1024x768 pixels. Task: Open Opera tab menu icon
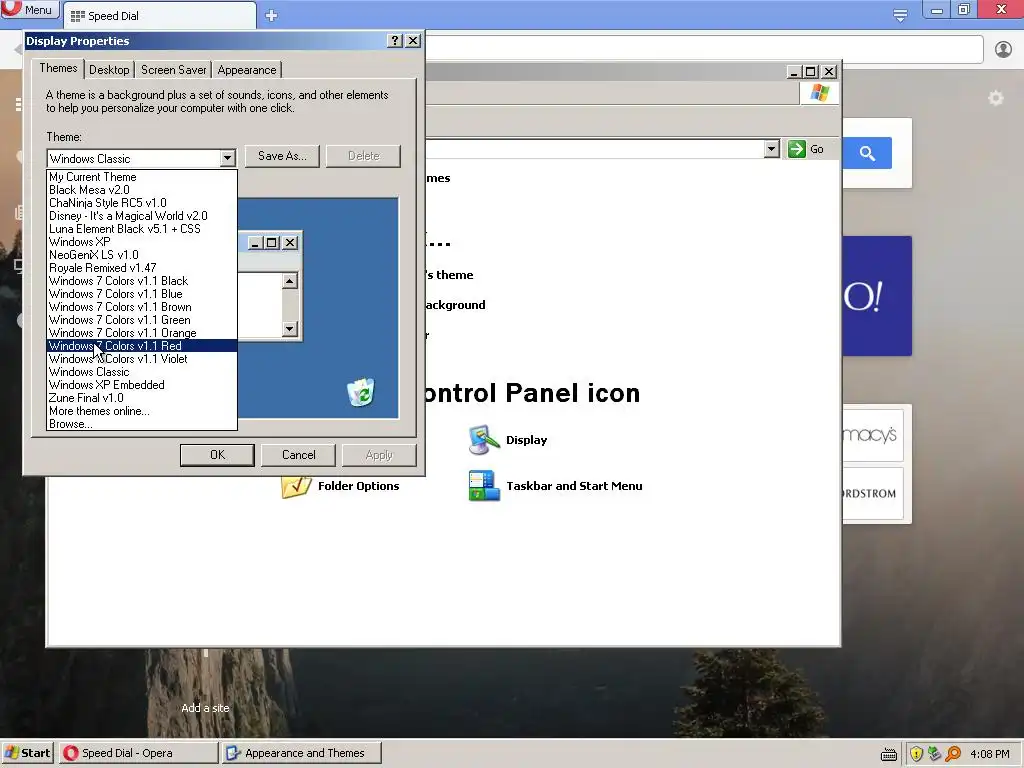[x=900, y=14]
